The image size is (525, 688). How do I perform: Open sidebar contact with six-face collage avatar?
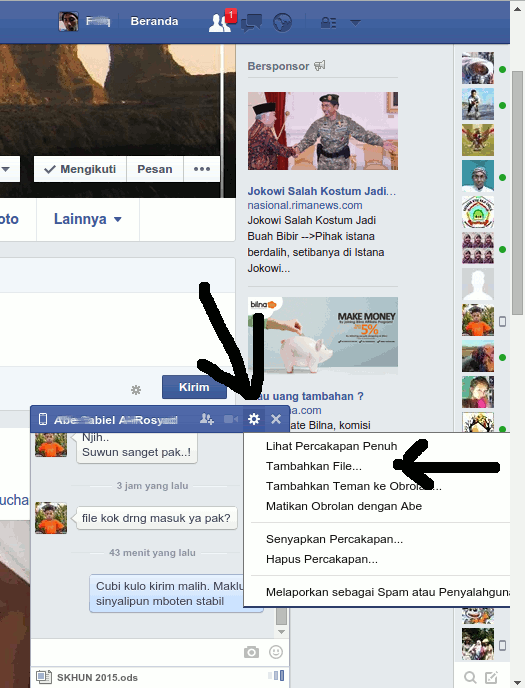tap(478, 248)
